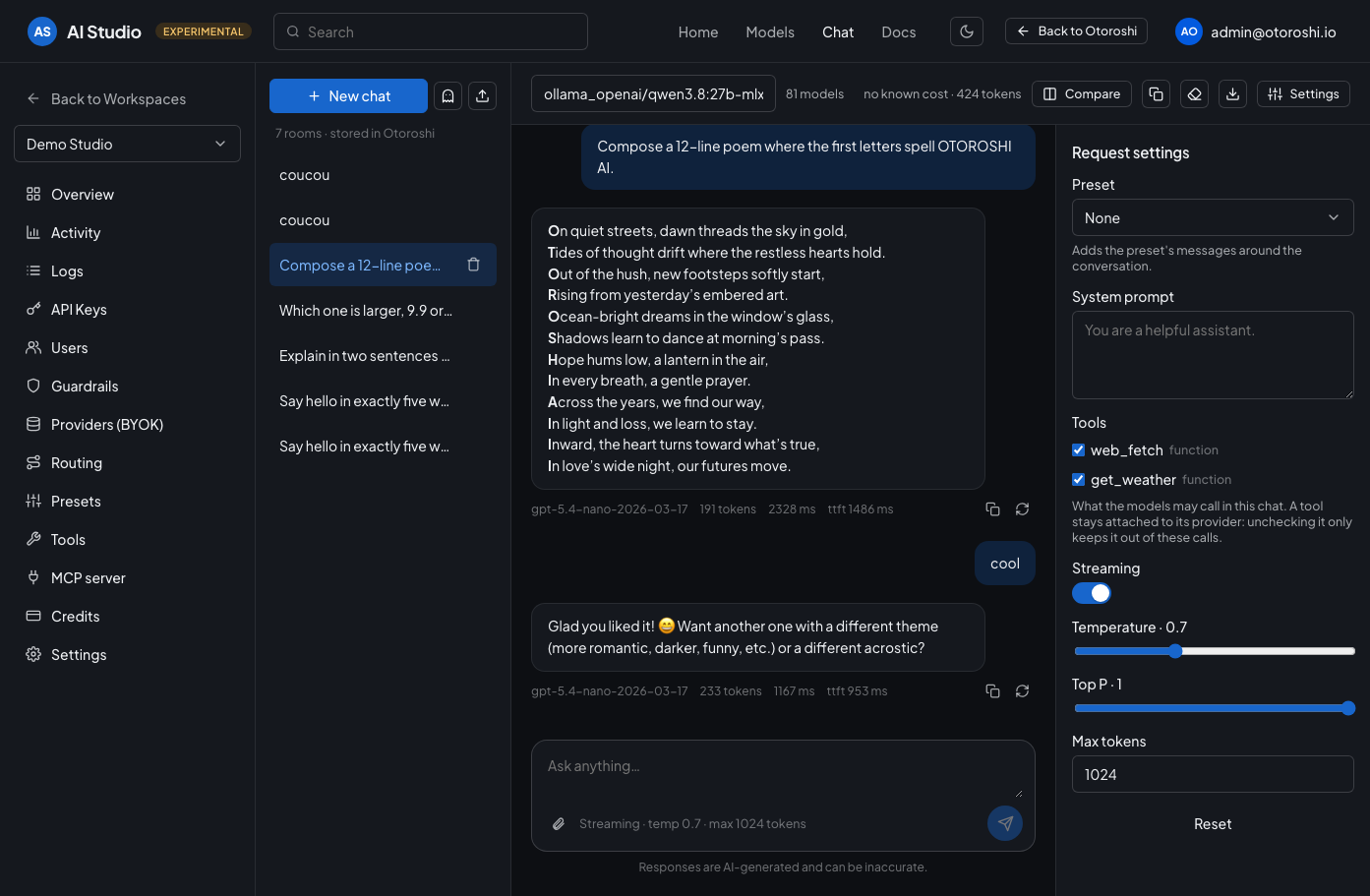
Task: Click the Search input field
Action: coord(431,31)
